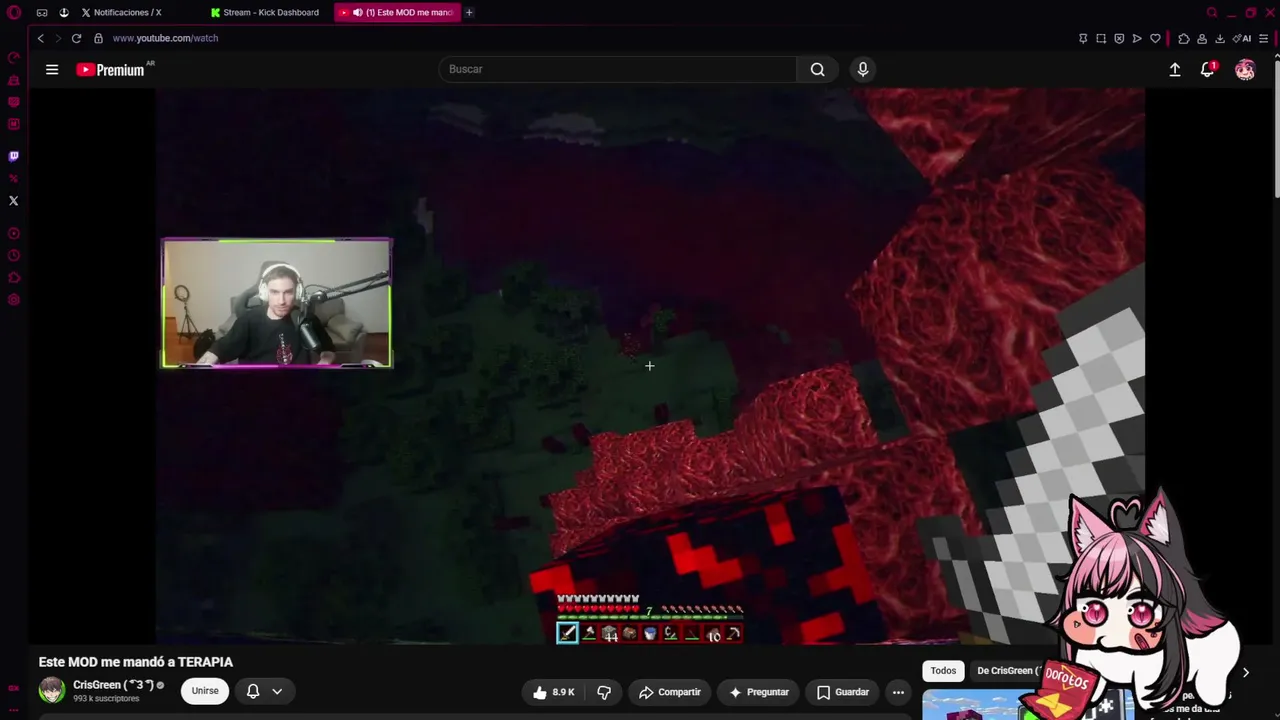This screenshot has width=1280, height=720.
Task: Open the Opera menu logo
Action: coord(14,13)
